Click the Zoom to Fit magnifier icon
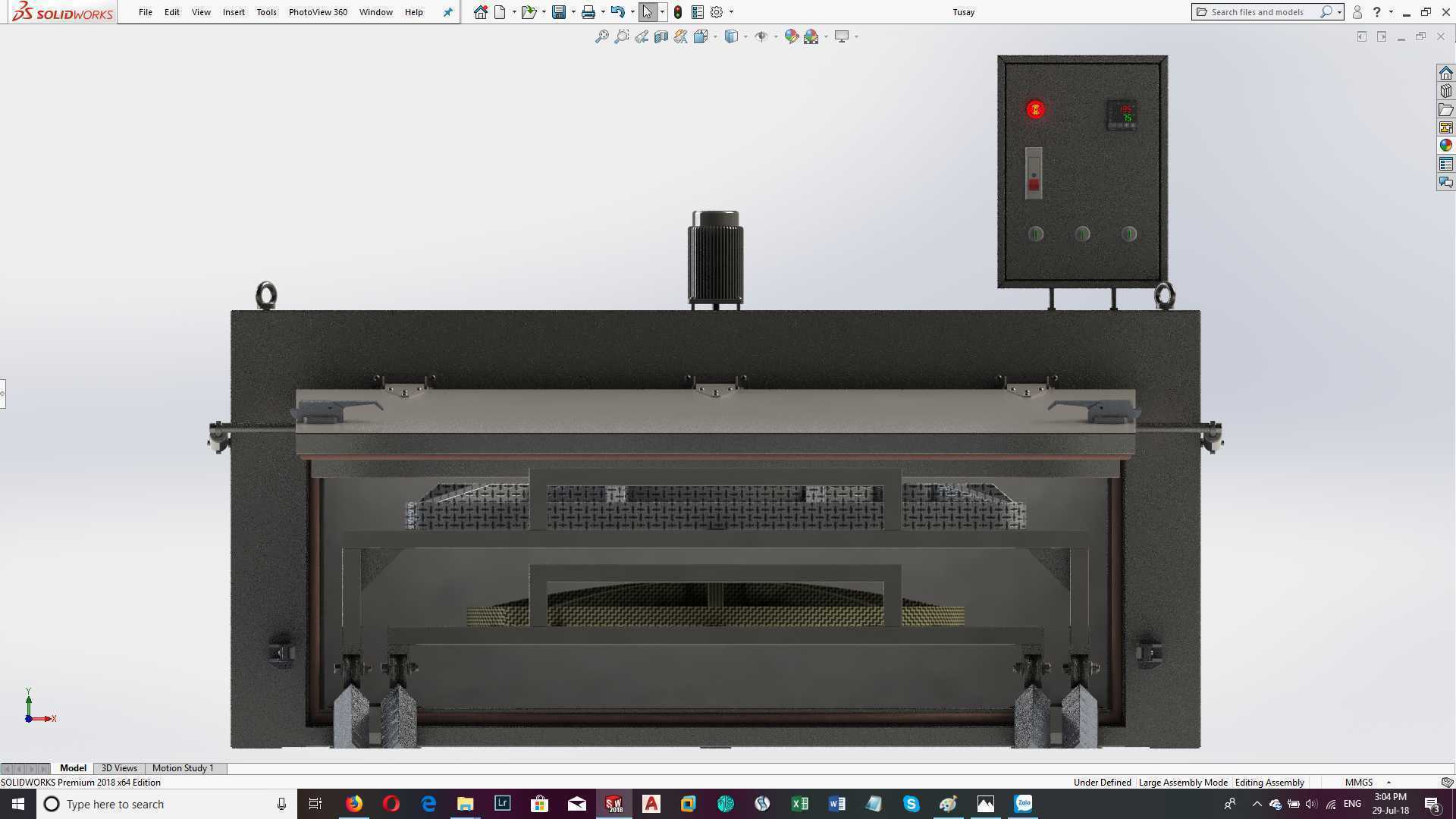The width and height of the screenshot is (1456, 819). click(x=601, y=36)
